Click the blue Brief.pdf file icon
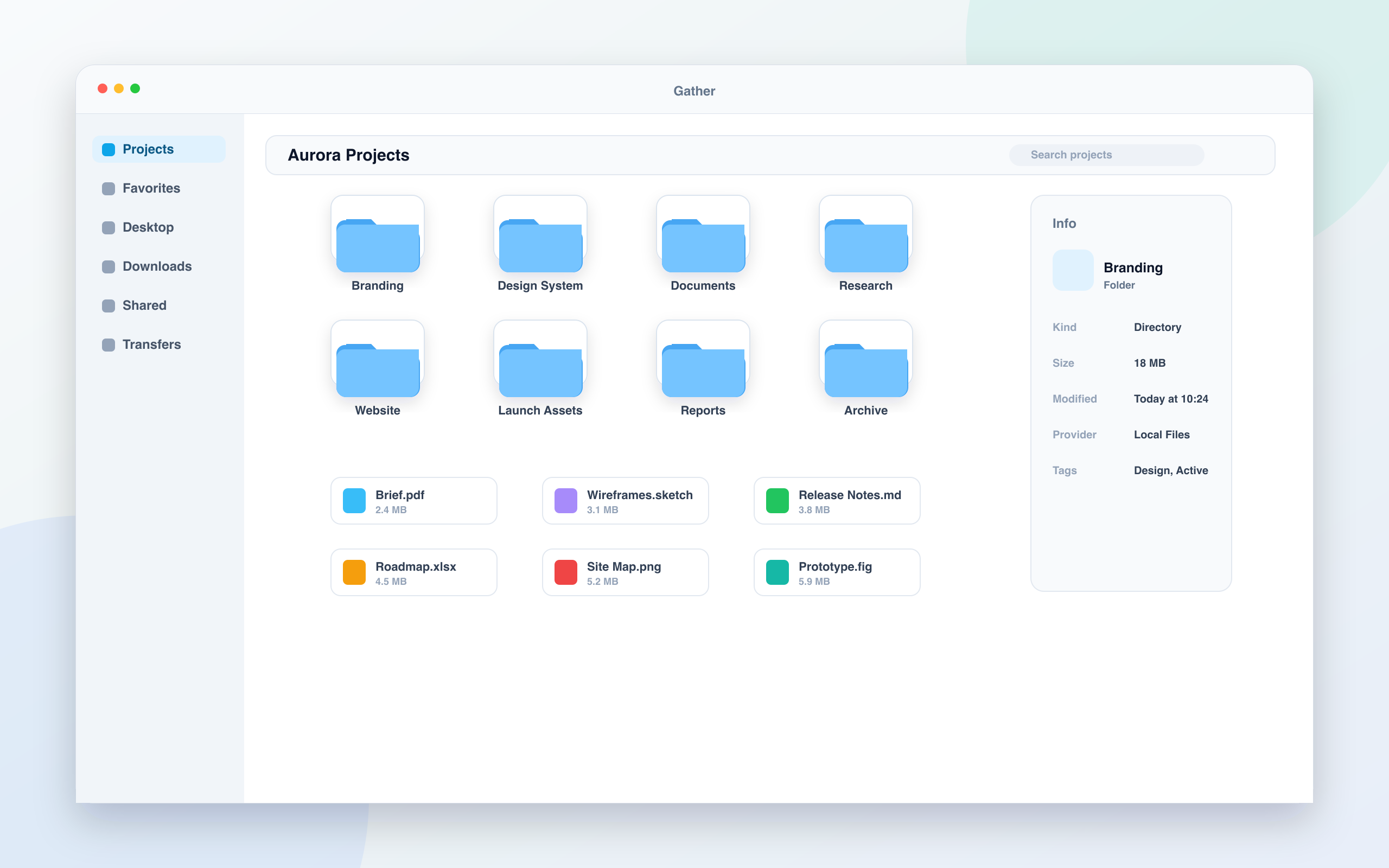 click(x=354, y=501)
